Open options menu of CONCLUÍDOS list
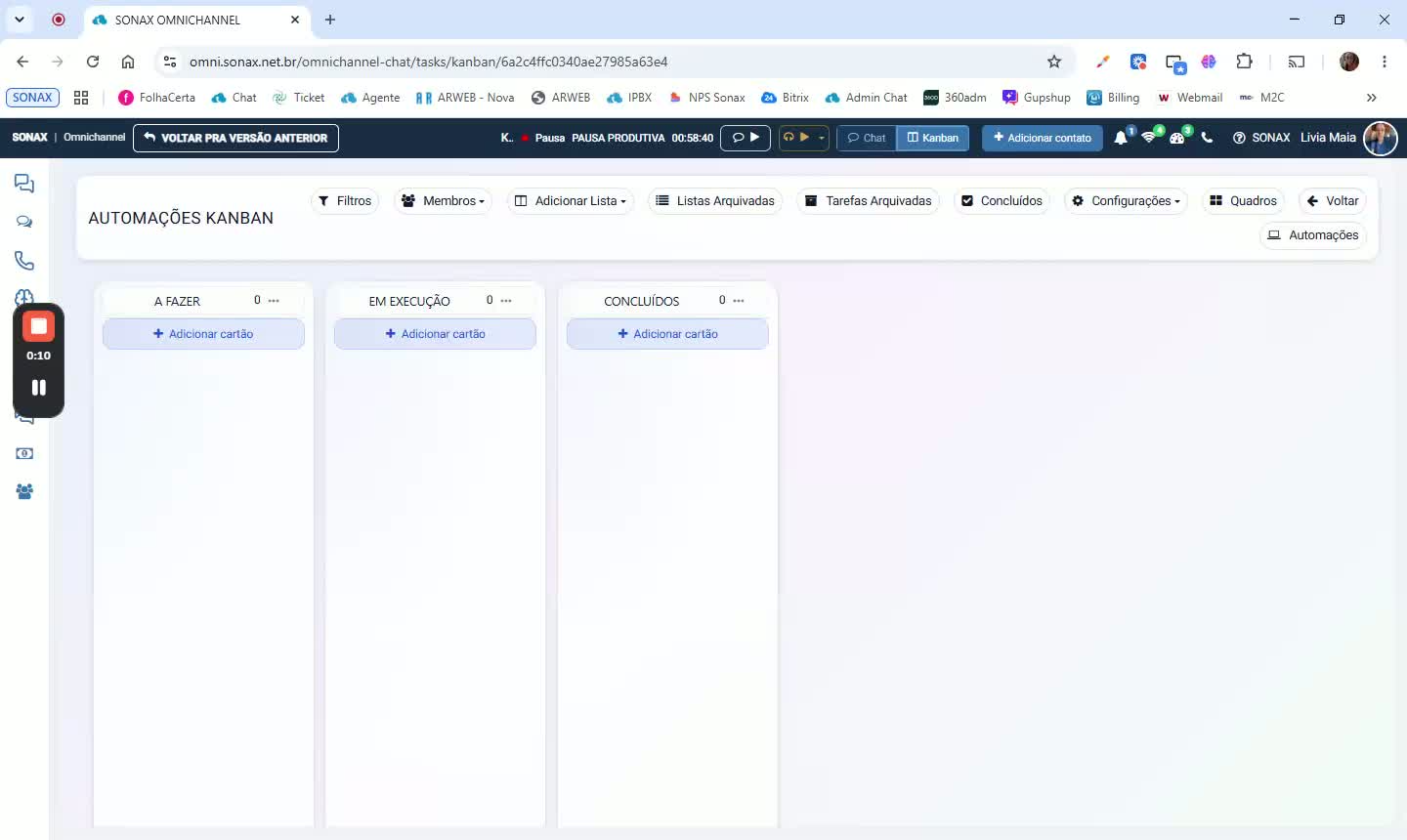The image size is (1407, 840). click(x=739, y=301)
